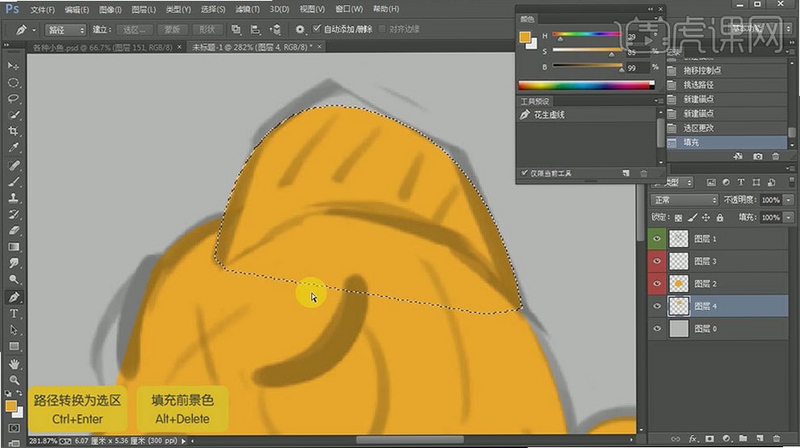The height and width of the screenshot is (448, 800).
Task: Open the 图像(I) menu
Action: click(110, 9)
